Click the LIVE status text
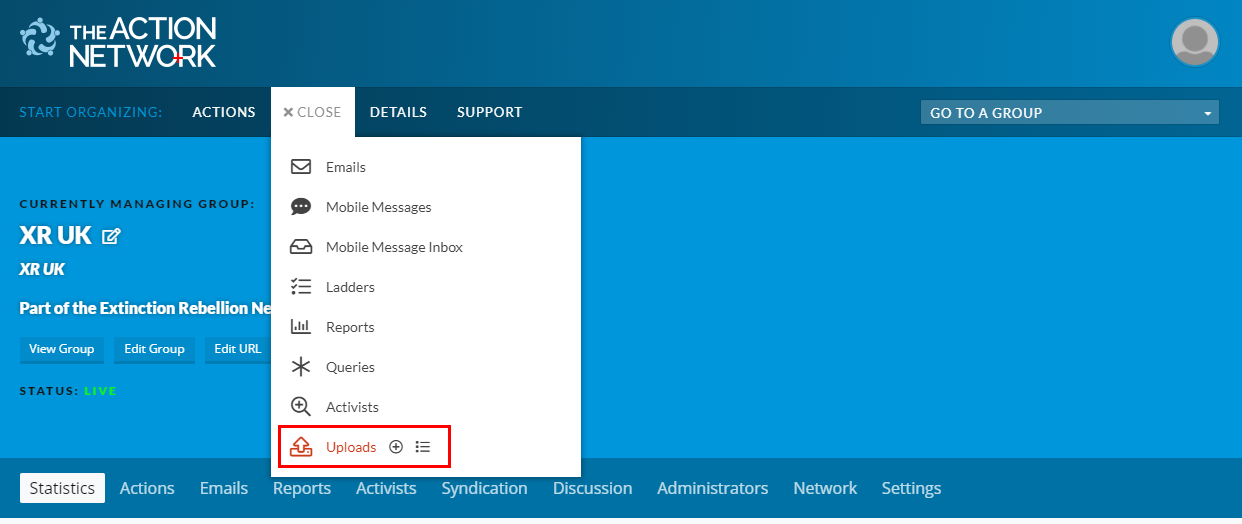 100,391
